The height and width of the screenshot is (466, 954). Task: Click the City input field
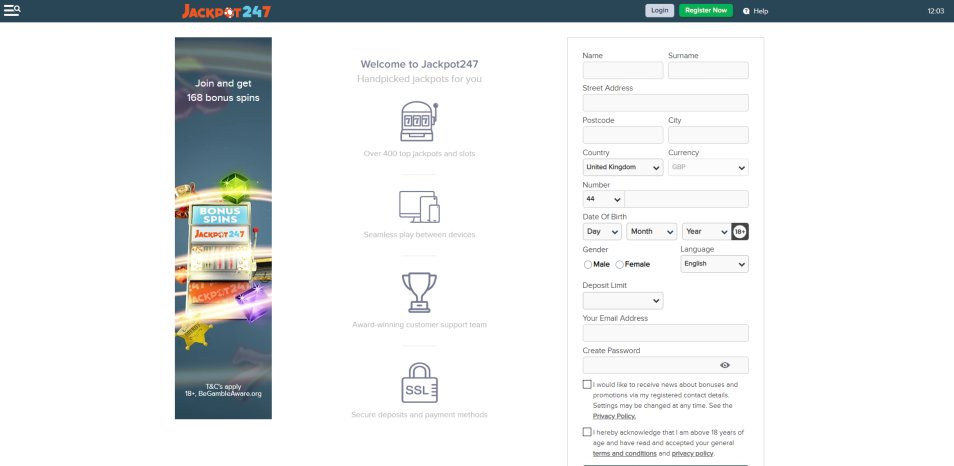coord(708,135)
